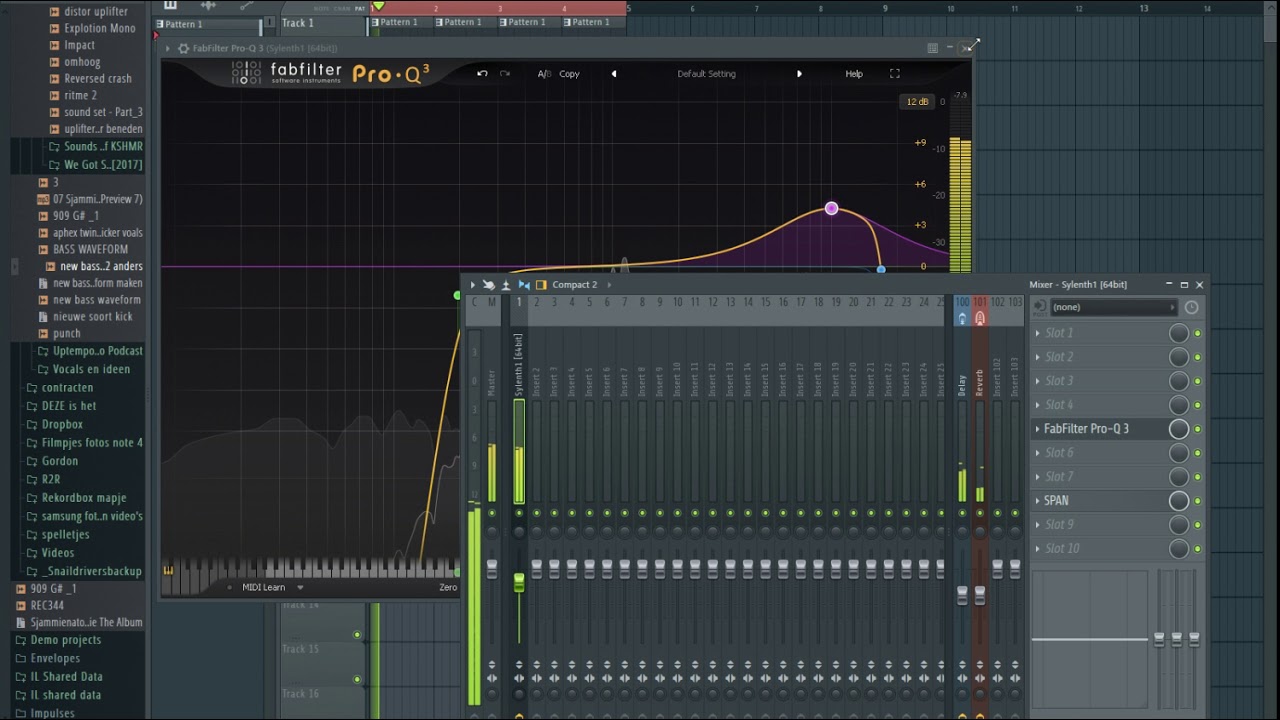This screenshot has height=720, width=1280.
Task: Open the FabFilter Pro-Q 3 slot arrow menu
Action: coord(1036,429)
